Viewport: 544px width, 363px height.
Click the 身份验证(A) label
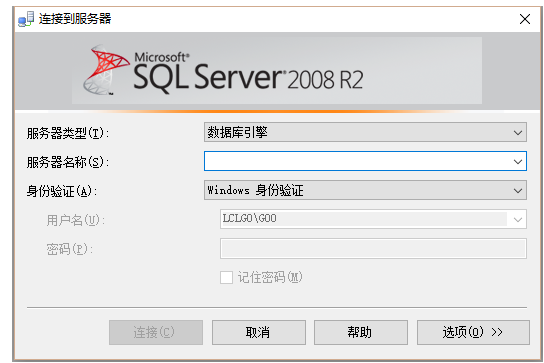click(62, 191)
